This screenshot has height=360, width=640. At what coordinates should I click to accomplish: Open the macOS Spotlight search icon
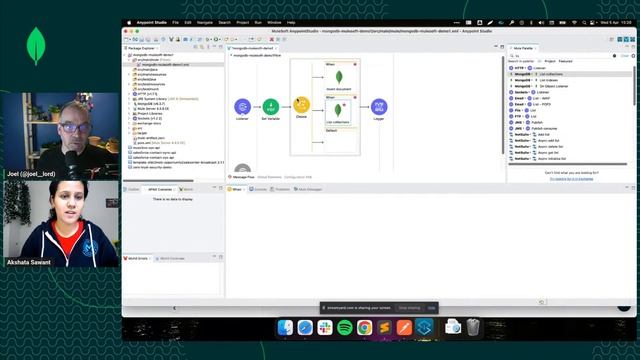[584, 23]
